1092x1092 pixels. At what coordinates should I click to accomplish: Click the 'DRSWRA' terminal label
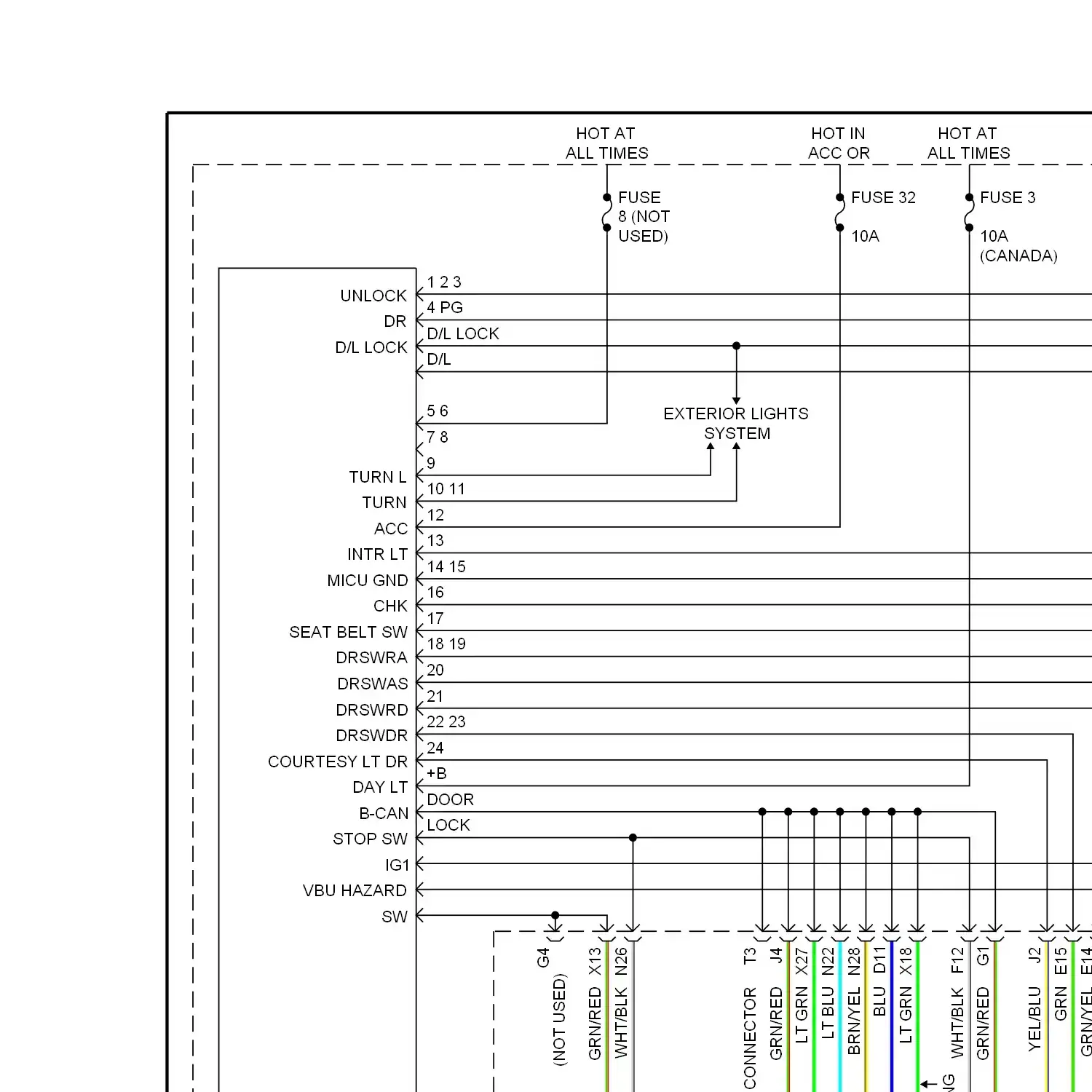(371, 657)
